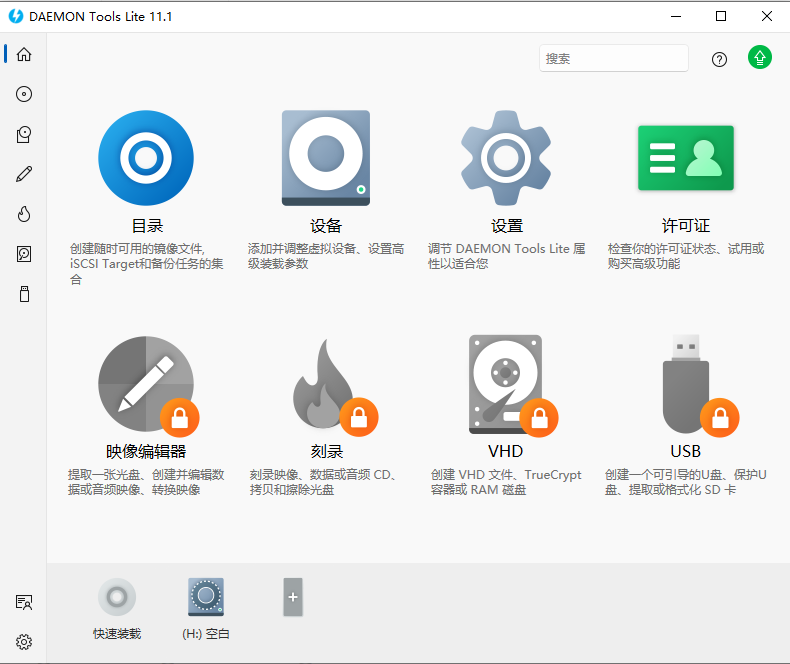Image resolution: width=790 pixels, height=664 pixels.
Task: Click the 刻录 title text
Action: pos(326,451)
